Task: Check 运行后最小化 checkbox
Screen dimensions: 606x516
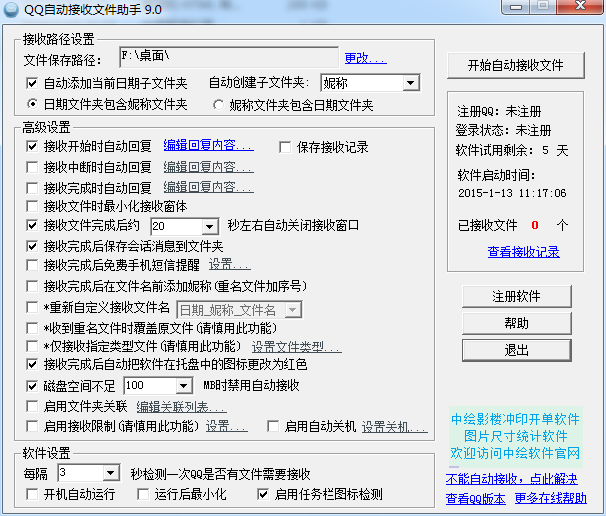Action: (x=143, y=494)
